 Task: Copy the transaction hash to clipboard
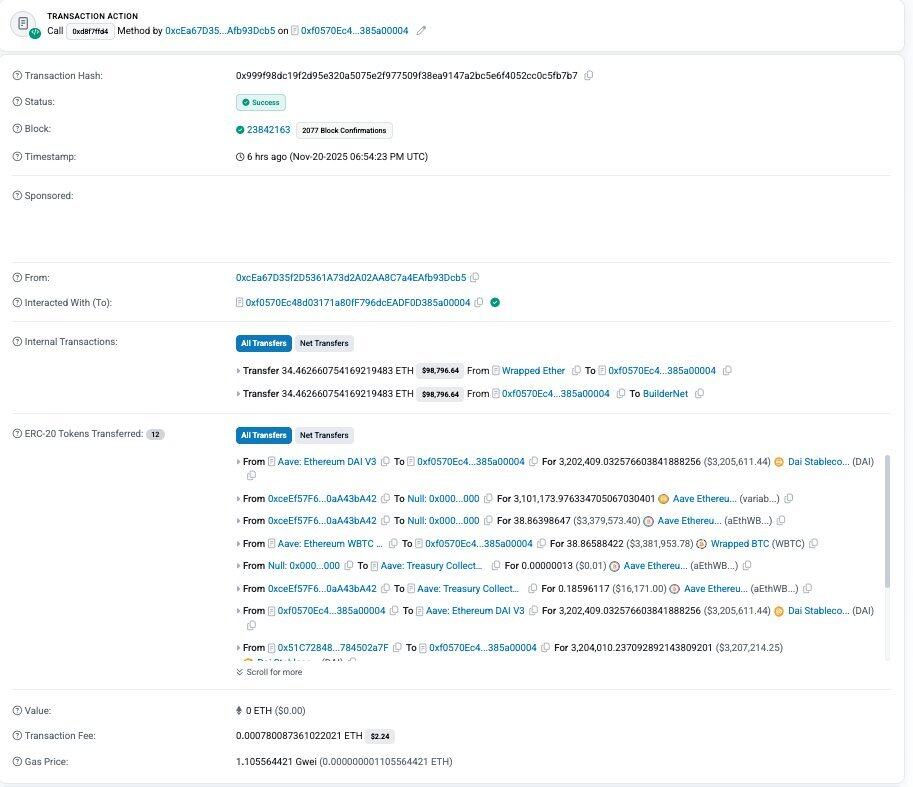click(589, 76)
